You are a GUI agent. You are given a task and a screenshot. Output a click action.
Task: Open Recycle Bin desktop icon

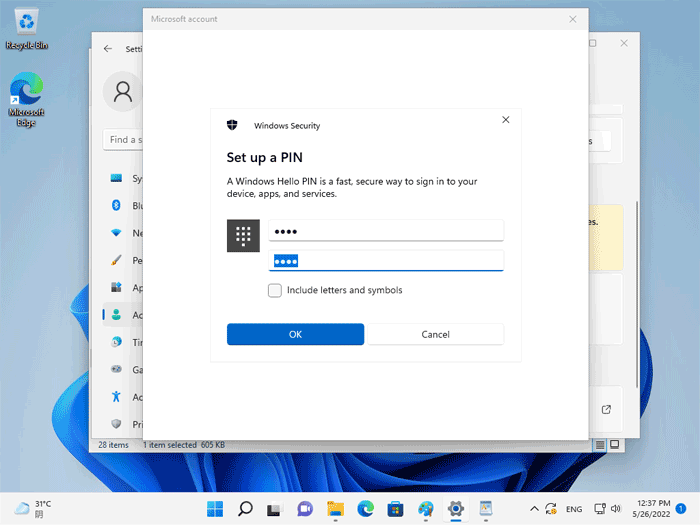click(x=27, y=29)
